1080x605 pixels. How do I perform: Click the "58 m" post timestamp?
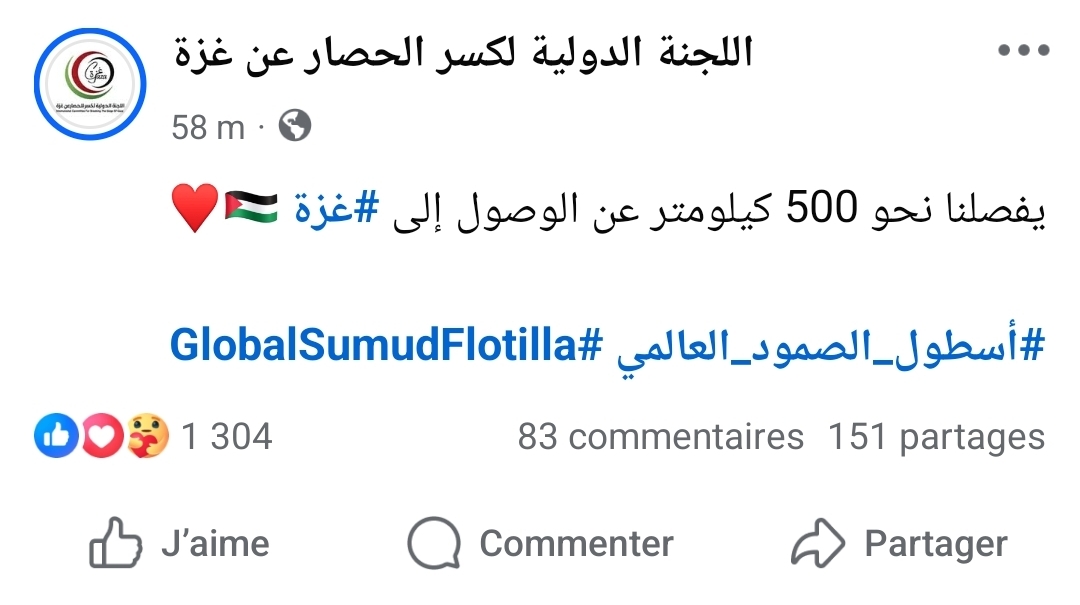[x=208, y=127]
